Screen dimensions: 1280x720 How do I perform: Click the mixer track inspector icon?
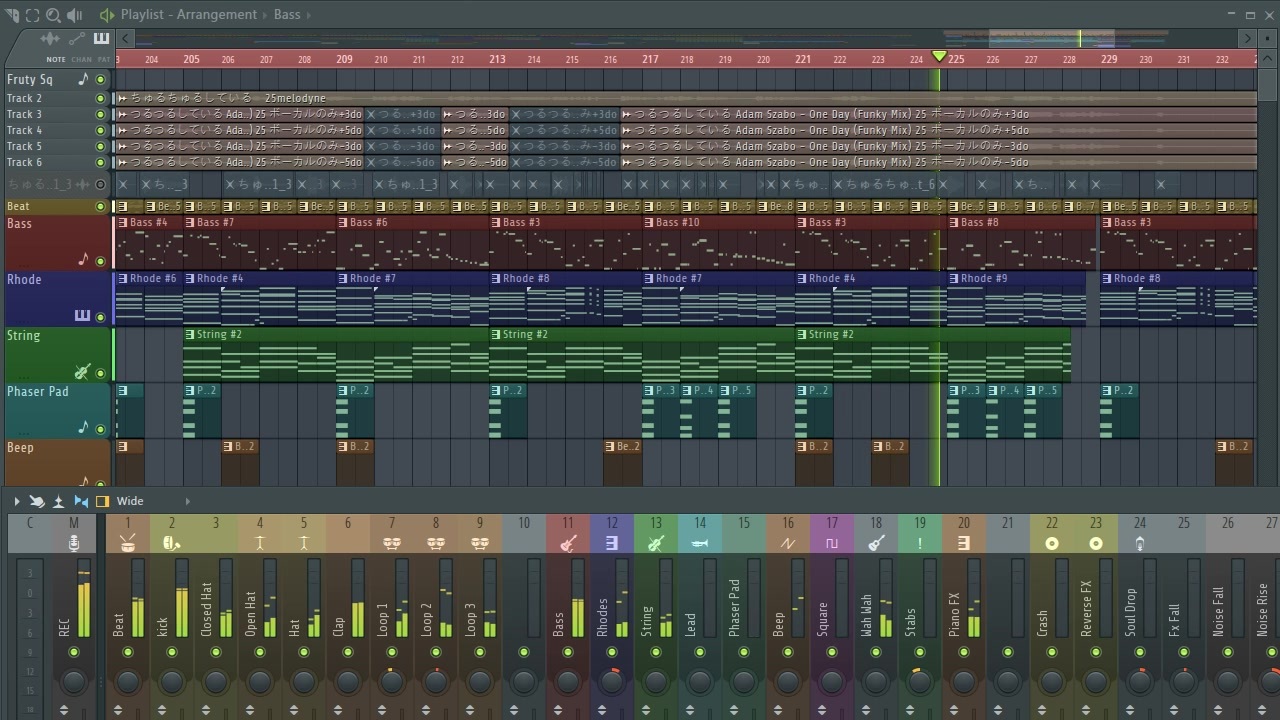(58, 501)
